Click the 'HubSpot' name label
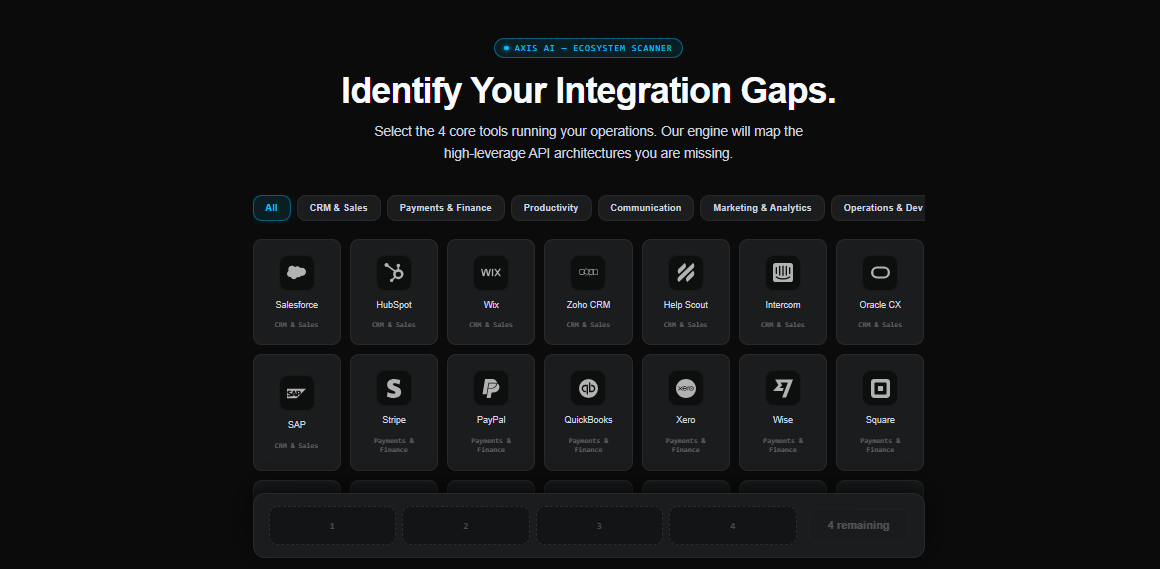This screenshot has width=1160, height=569. point(394,305)
